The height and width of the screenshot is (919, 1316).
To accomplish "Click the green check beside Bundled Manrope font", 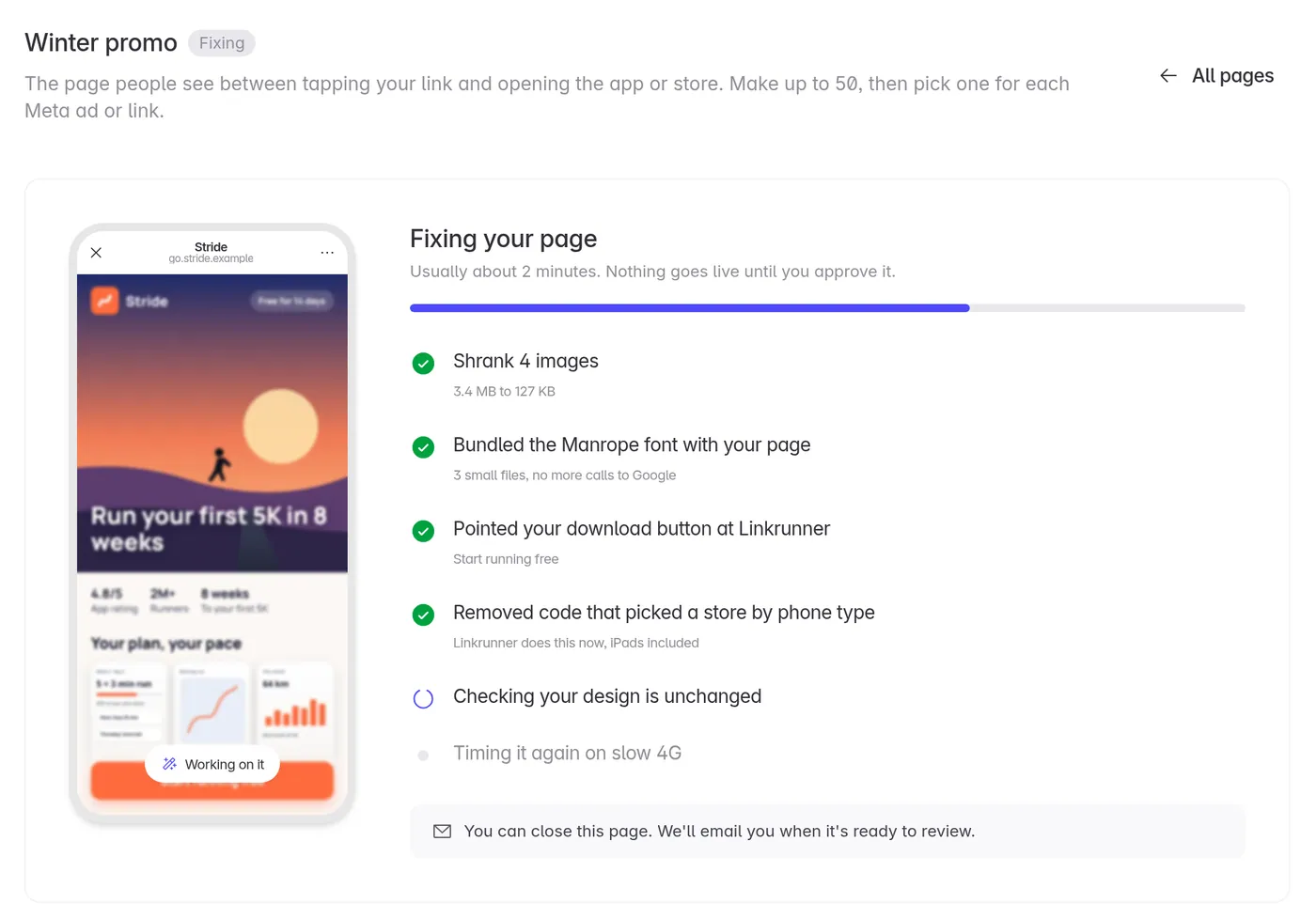I will click(423, 447).
